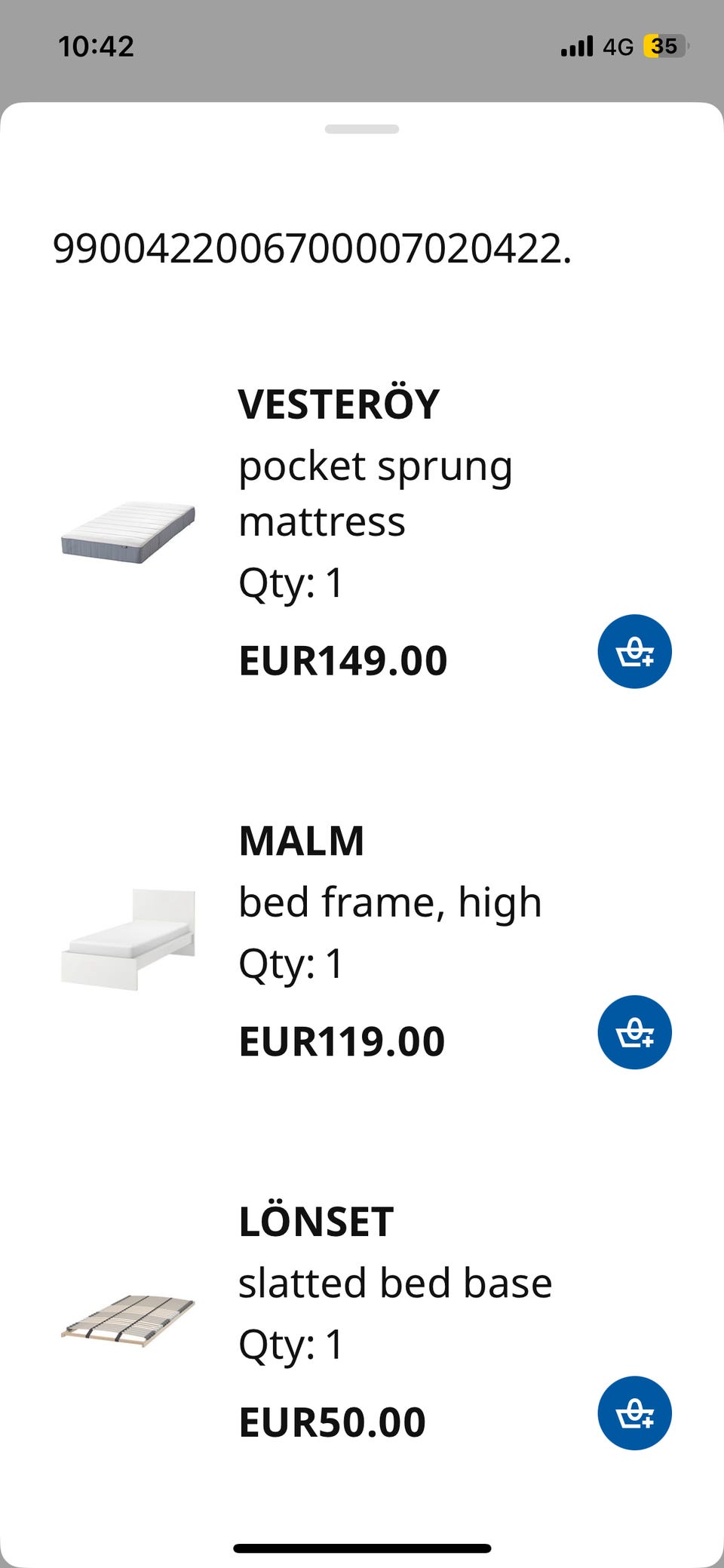724x1568 pixels.
Task: Add VESTERÖY mattress to shopping bag
Action: 634,651
